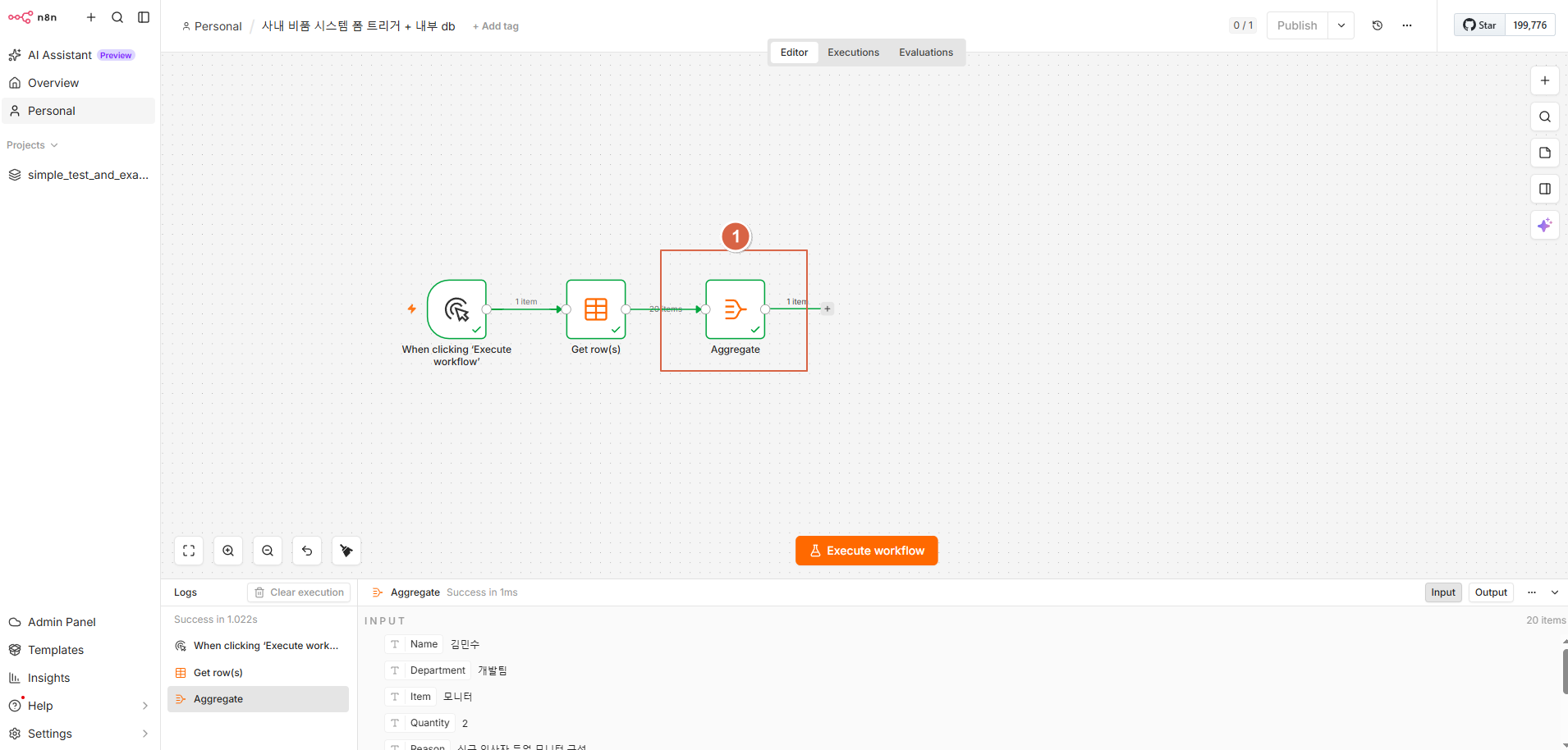The height and width of the screenshot is (750, 1568).
Task: Add node with canvas plus button
Action: pos(1545,80)
